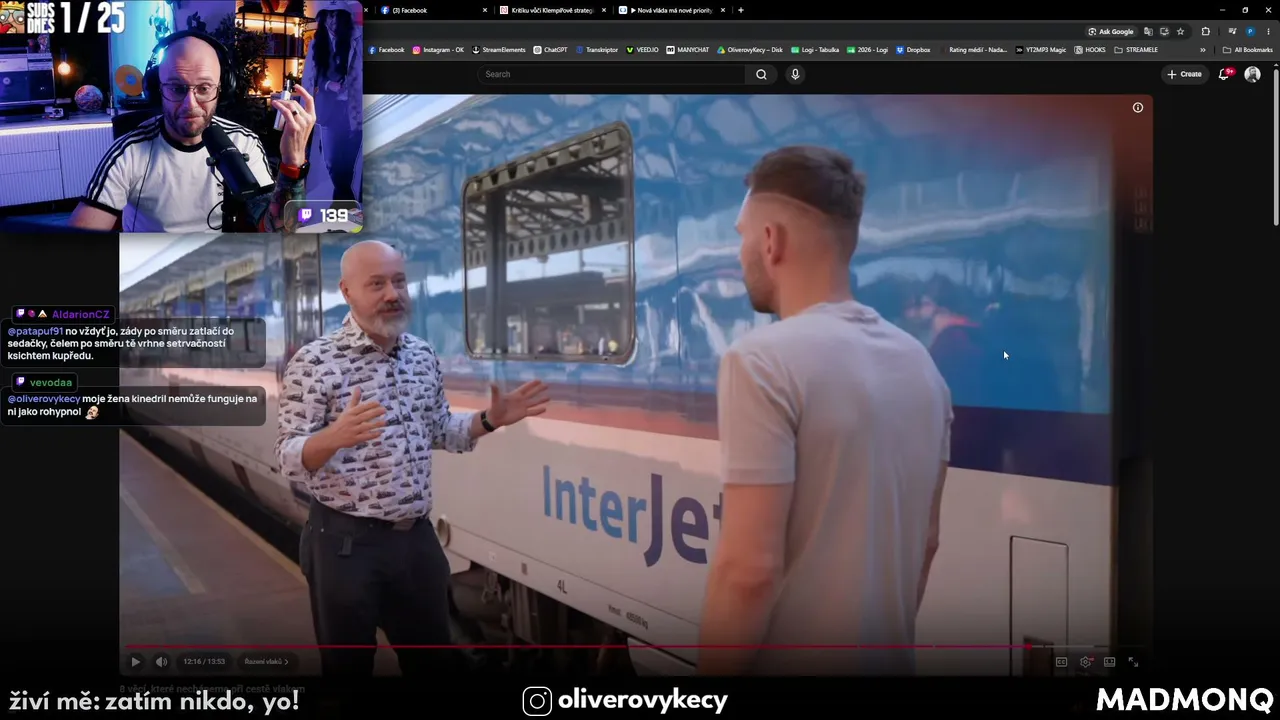Mute the video with the speaker icon
This screenshot has height=720, width=1280.
tap(161, 661)
